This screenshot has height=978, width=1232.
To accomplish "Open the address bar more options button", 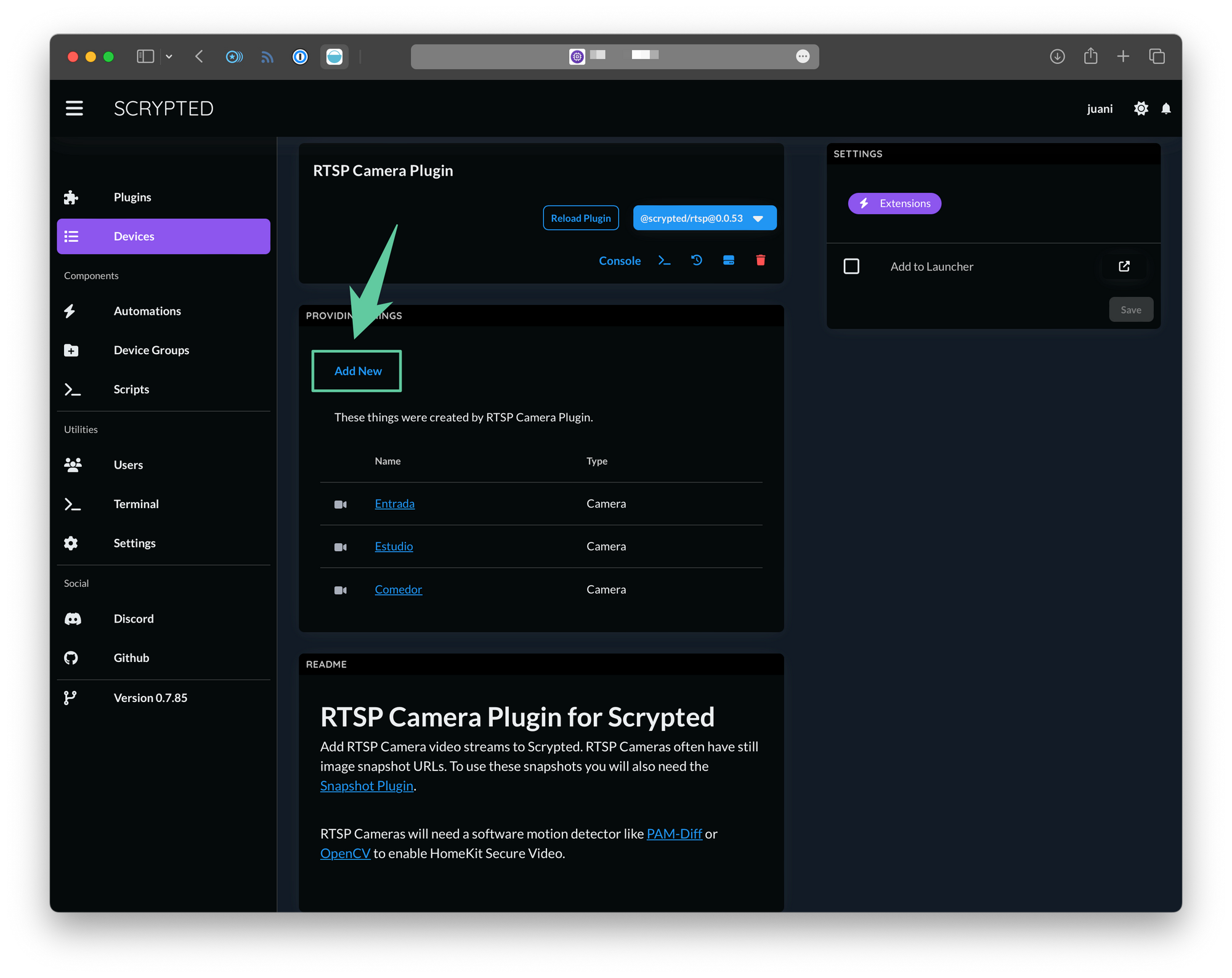I will pyautogui.click(x=802, y=57).
